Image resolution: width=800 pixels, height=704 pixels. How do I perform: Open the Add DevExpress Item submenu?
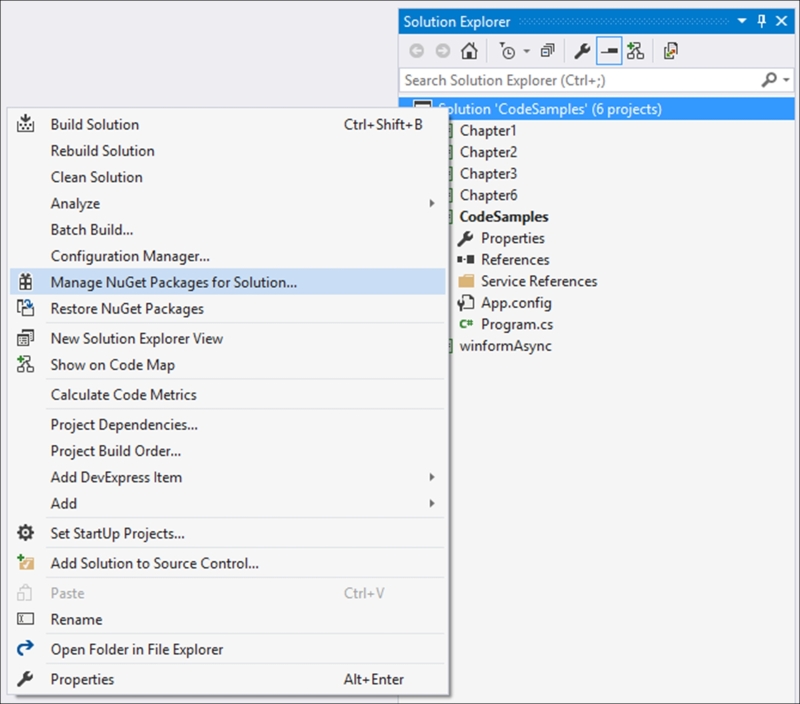(x=228, y=477)
